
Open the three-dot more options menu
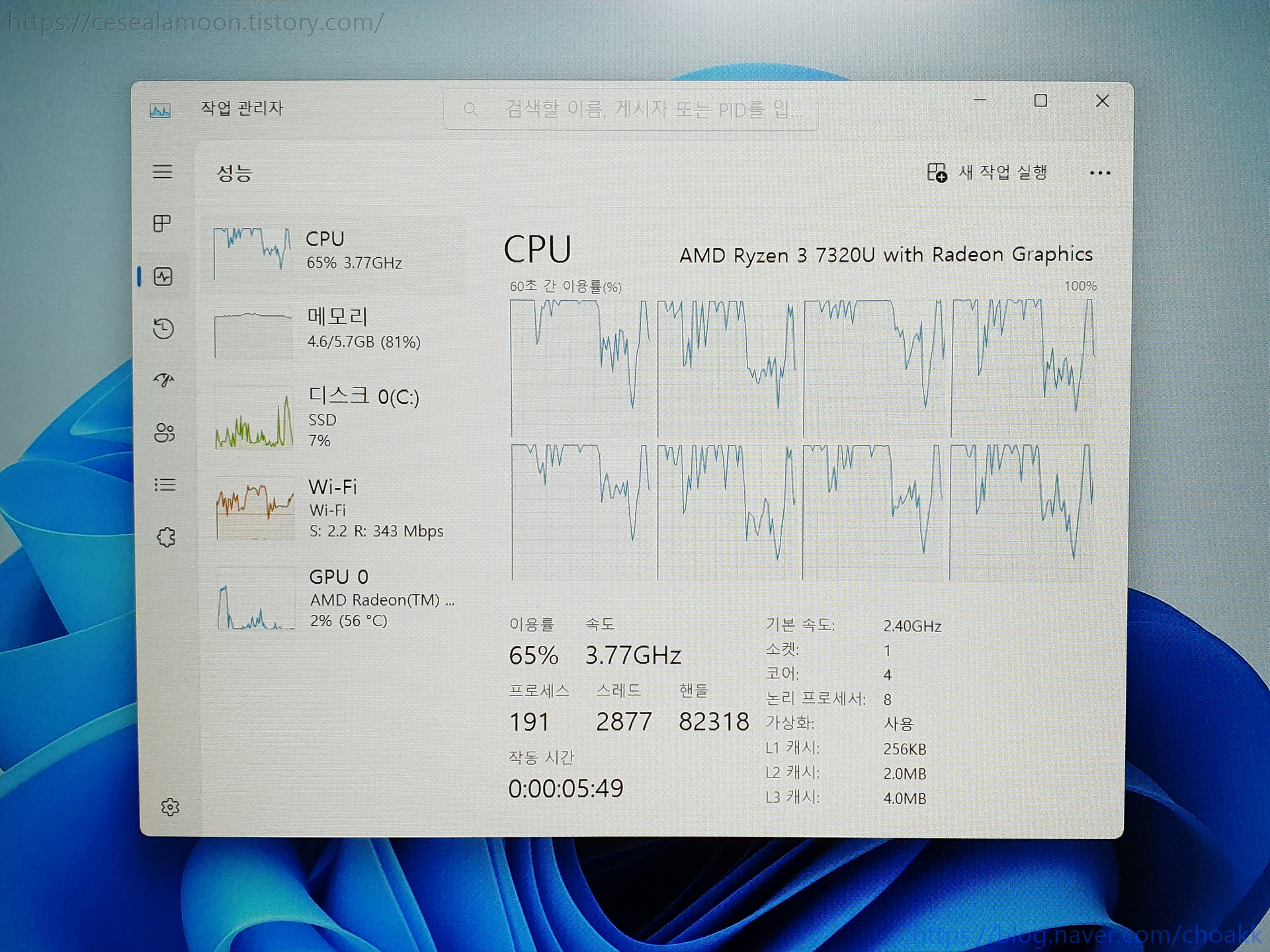click(1099, 173)
